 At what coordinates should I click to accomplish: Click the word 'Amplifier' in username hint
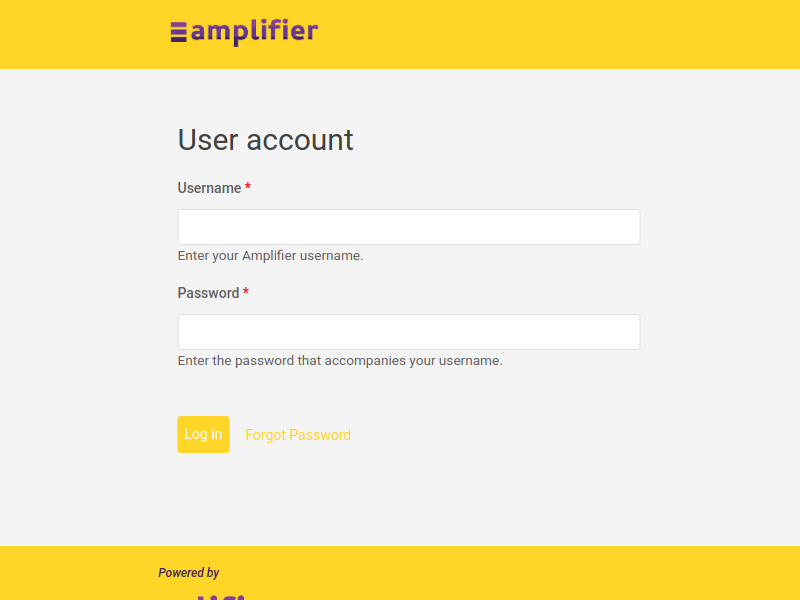[270, 256]
